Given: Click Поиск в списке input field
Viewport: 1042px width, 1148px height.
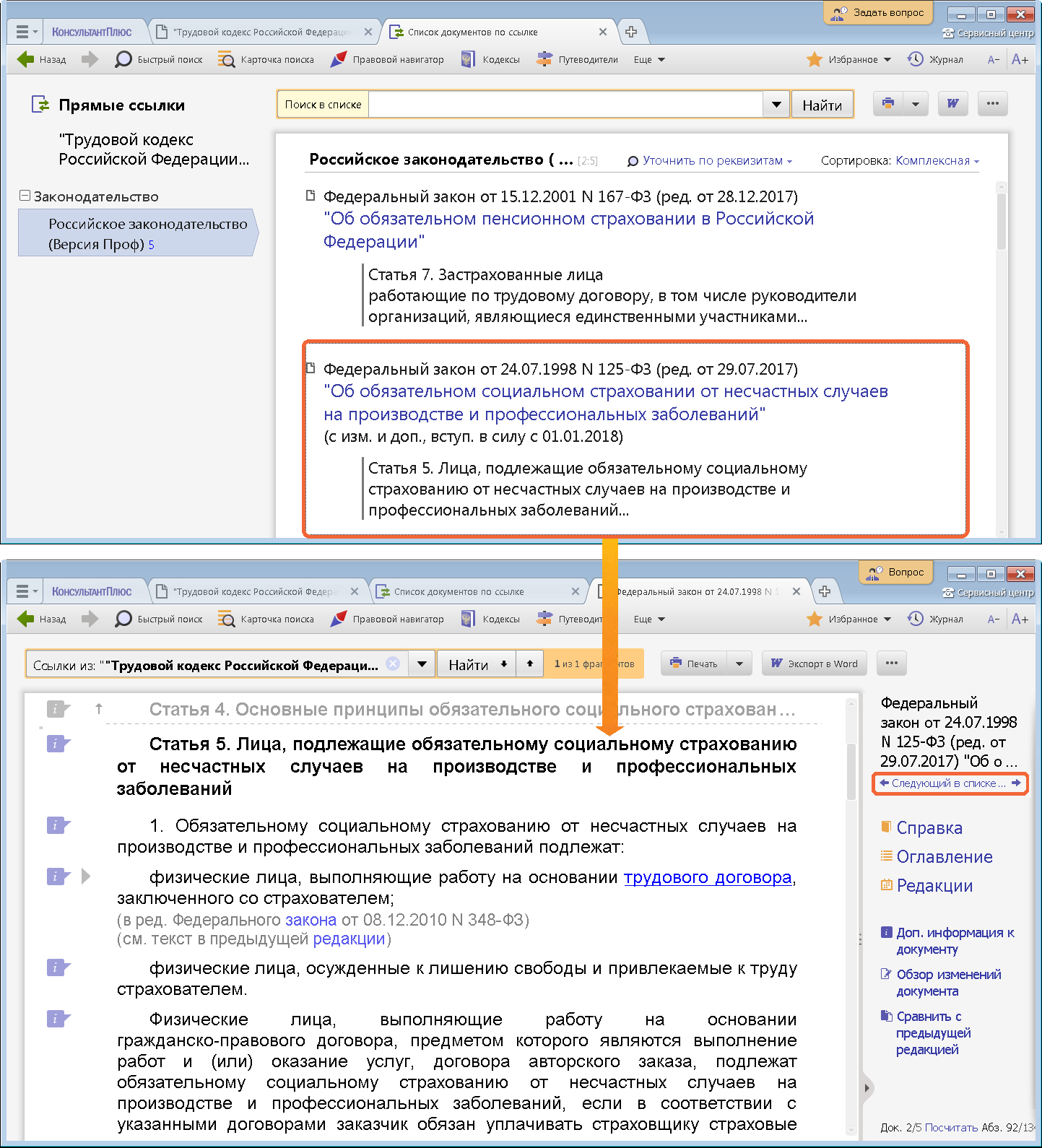Looking at the screenshot, I should click(x=565, y=104).
